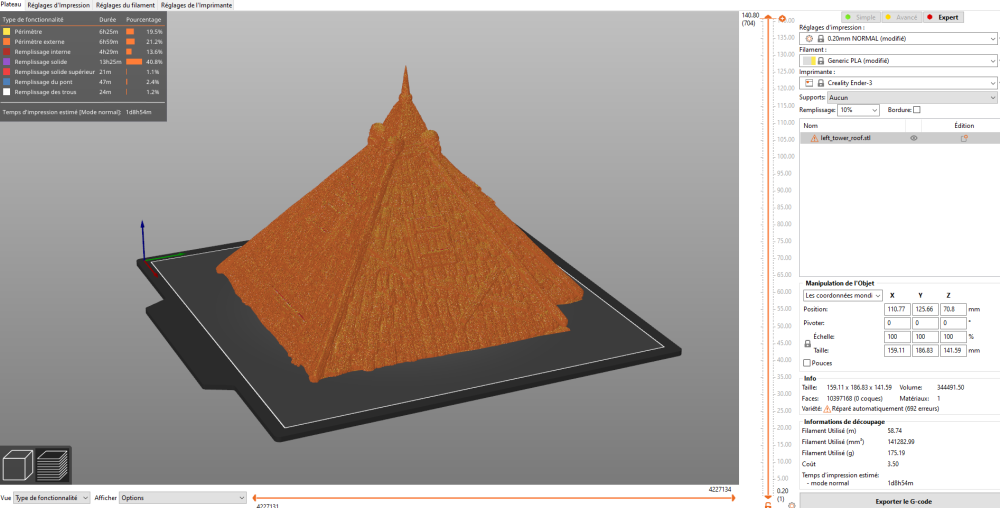Click the top thumb of vertical layer slider
This screenshot has height=508, width=1000.
pos(768,17)
